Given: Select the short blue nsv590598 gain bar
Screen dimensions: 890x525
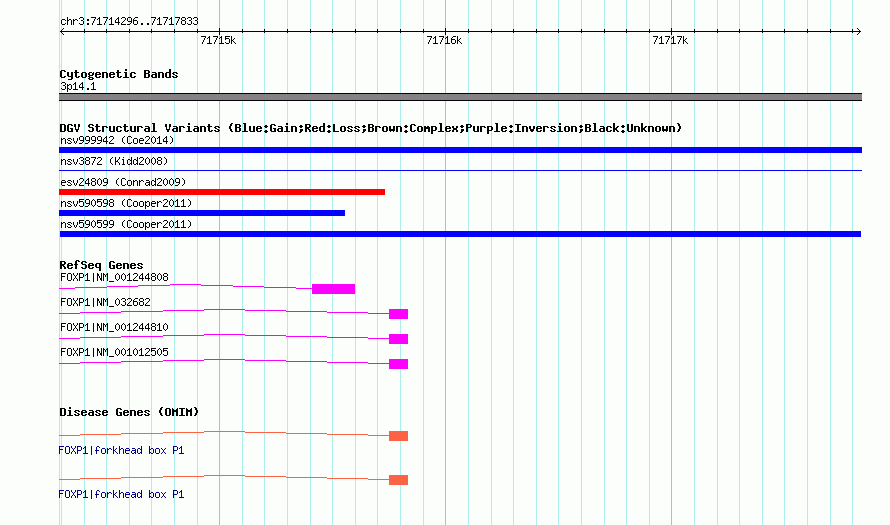Looking at the screenshot, I should pos(202,213).
